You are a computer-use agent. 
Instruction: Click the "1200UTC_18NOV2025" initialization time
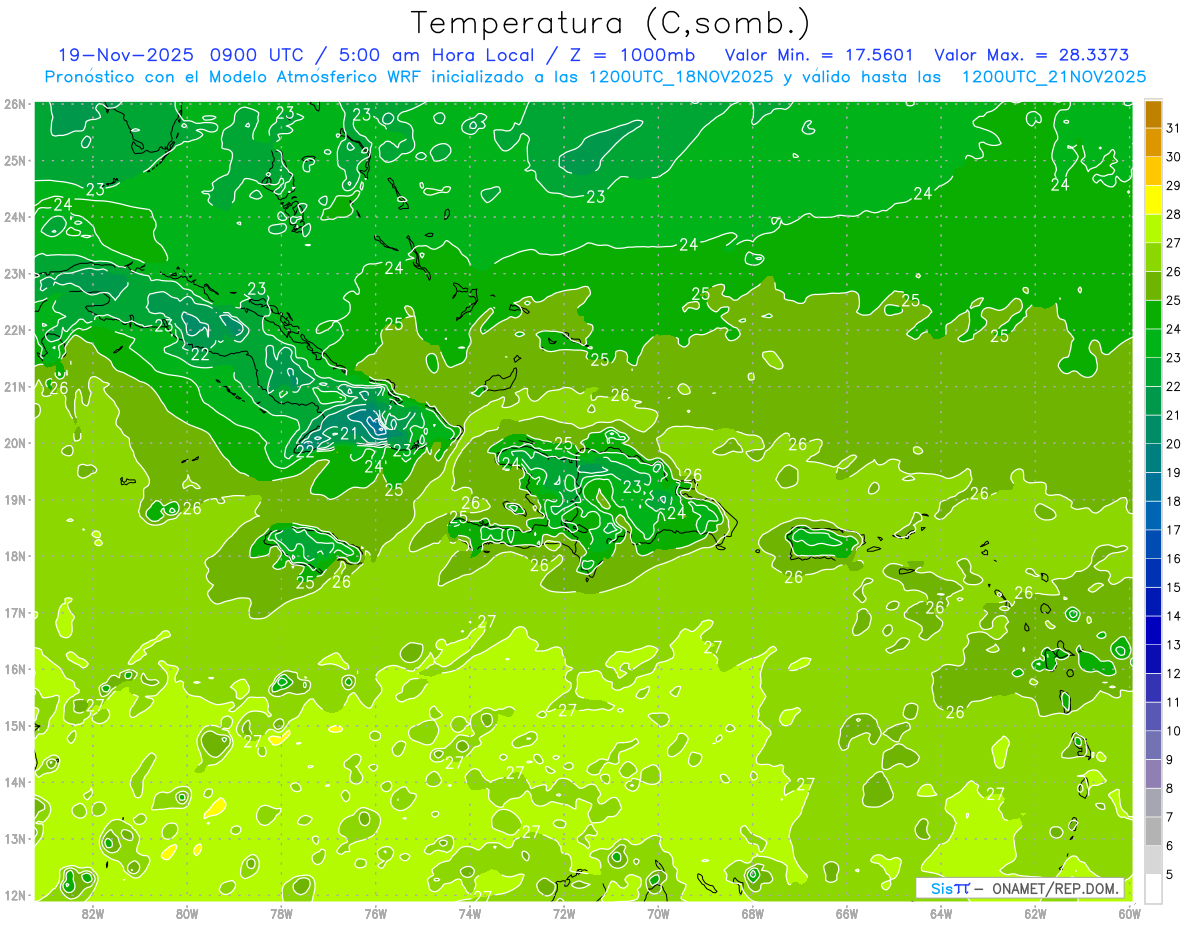tap(681, 77)
